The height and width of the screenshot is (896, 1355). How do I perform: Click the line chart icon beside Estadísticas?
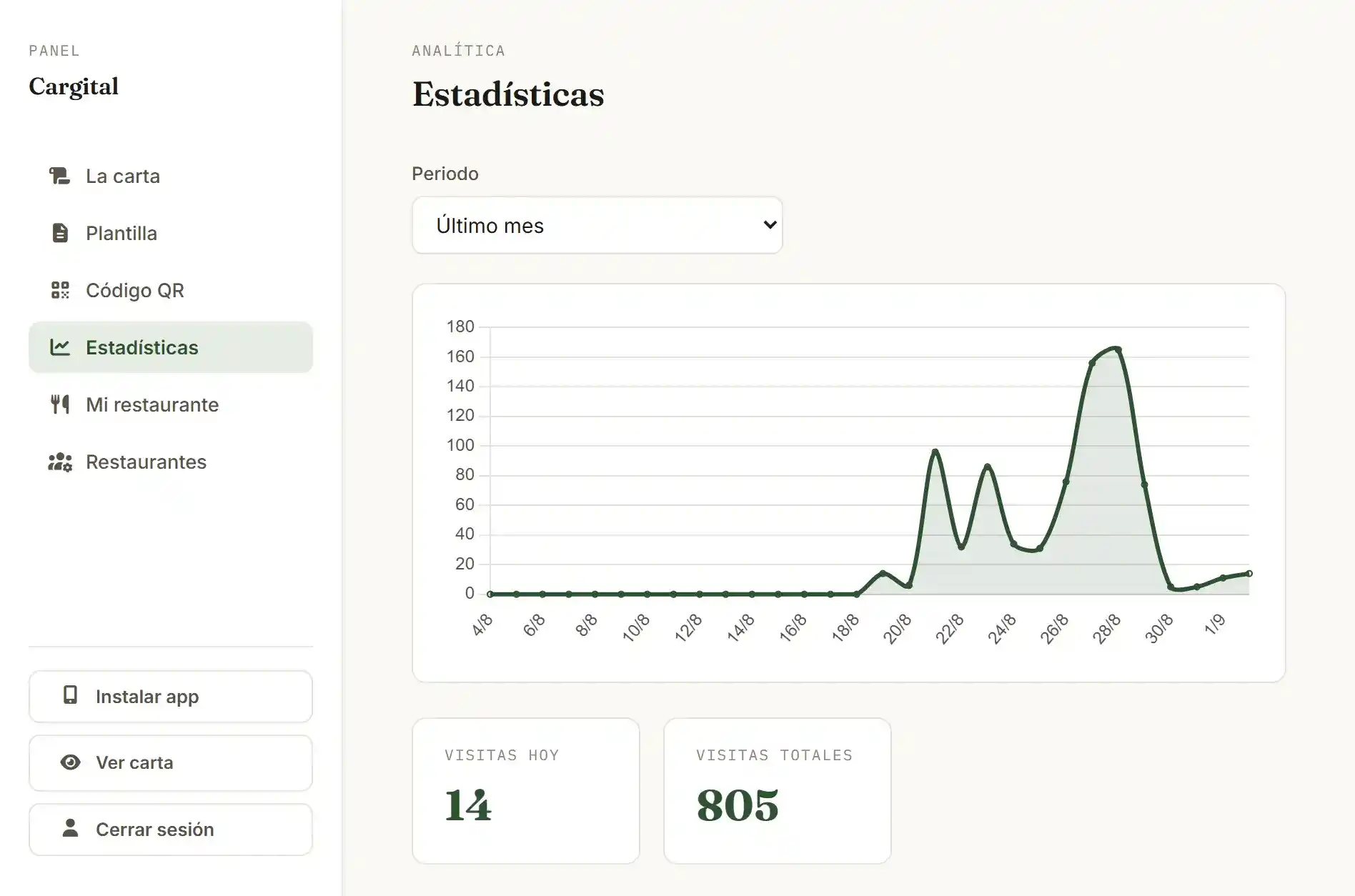pyautogui.click(x=60, y=347)
